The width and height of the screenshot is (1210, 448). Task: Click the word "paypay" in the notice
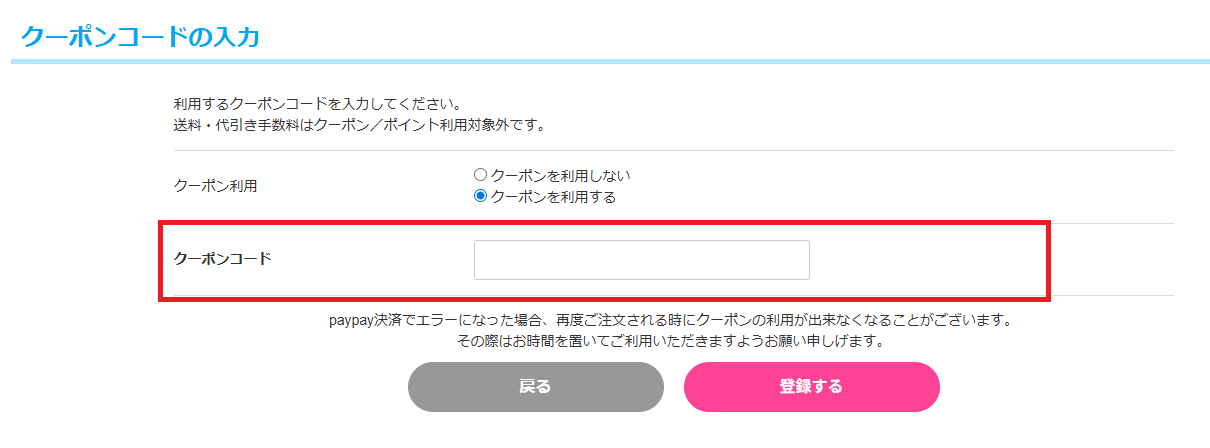[351, 321]
